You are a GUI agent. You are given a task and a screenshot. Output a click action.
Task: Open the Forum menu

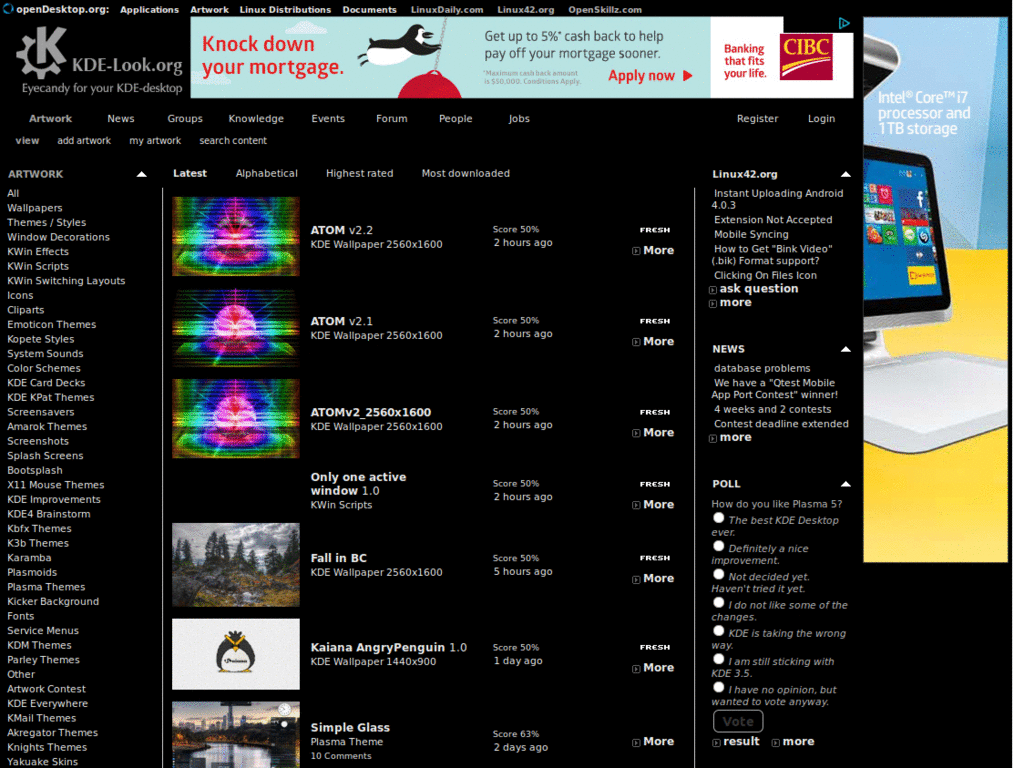[x=391, y=119]
